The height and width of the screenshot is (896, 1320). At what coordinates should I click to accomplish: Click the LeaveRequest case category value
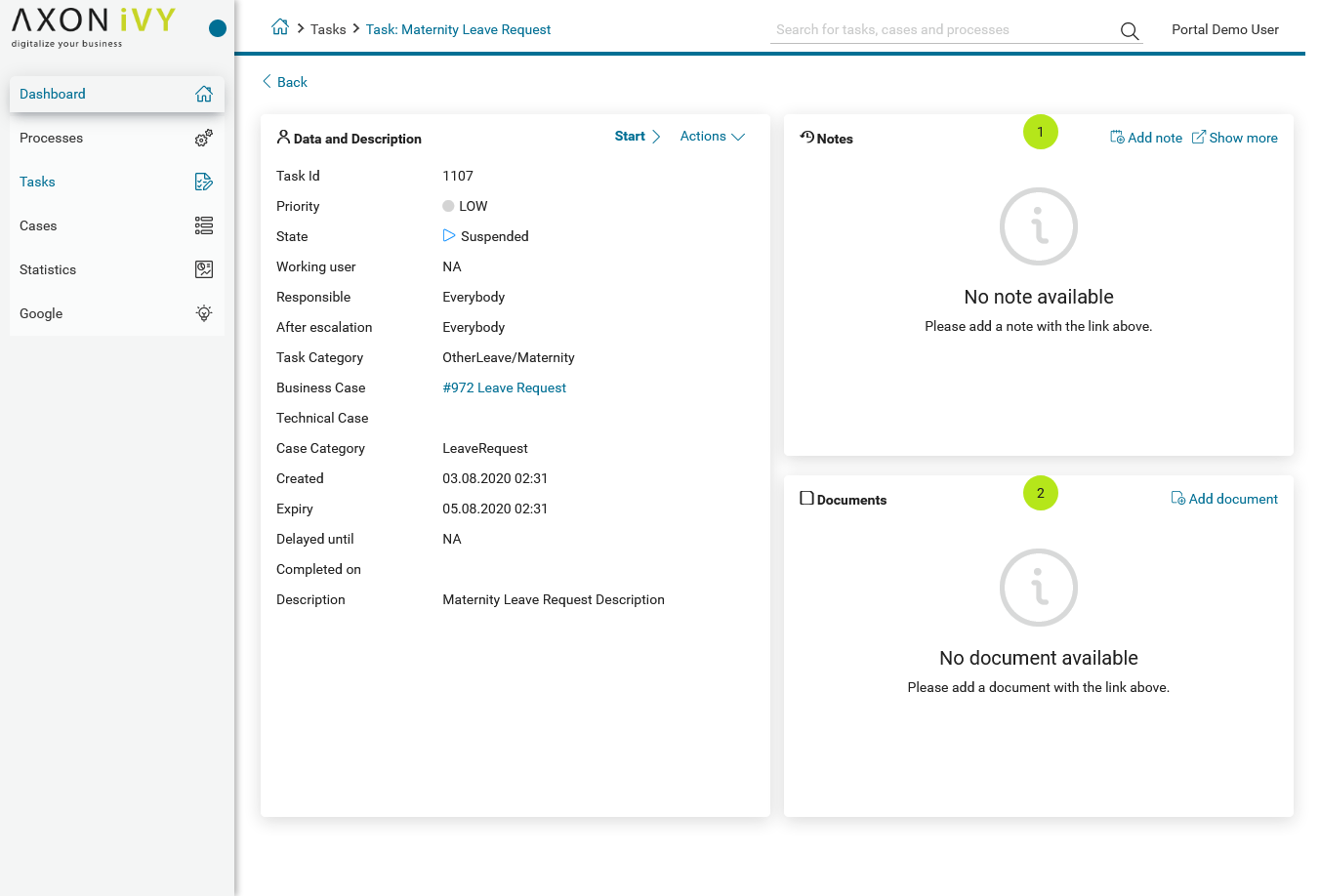pos(485,448)
